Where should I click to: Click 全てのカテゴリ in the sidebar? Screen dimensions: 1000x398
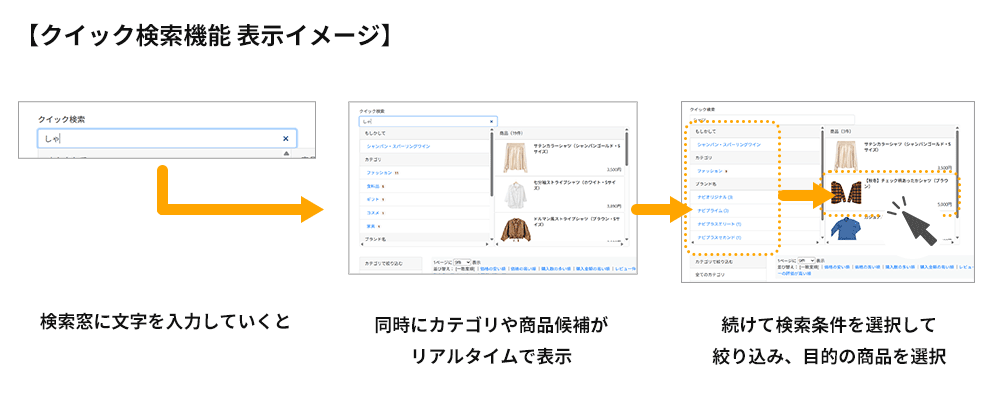[x=709, y=275]
